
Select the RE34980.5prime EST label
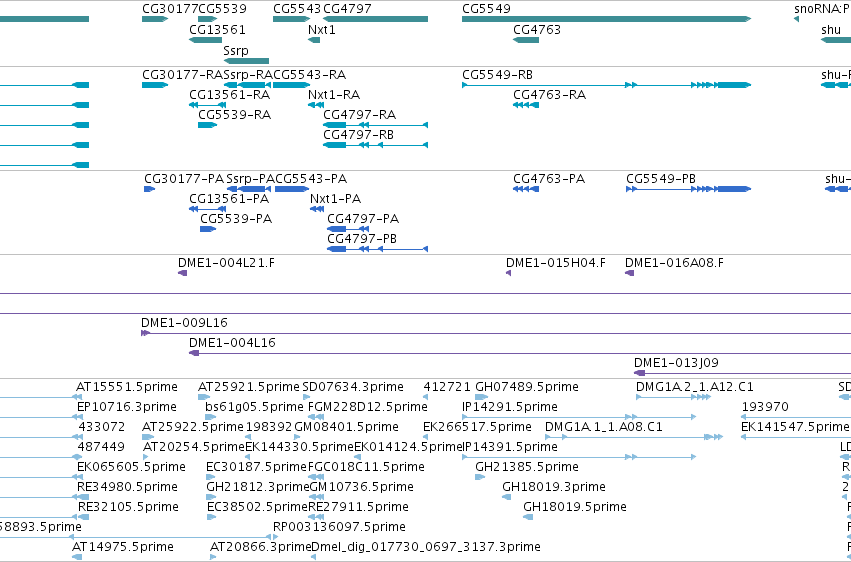tap(127, 487)
